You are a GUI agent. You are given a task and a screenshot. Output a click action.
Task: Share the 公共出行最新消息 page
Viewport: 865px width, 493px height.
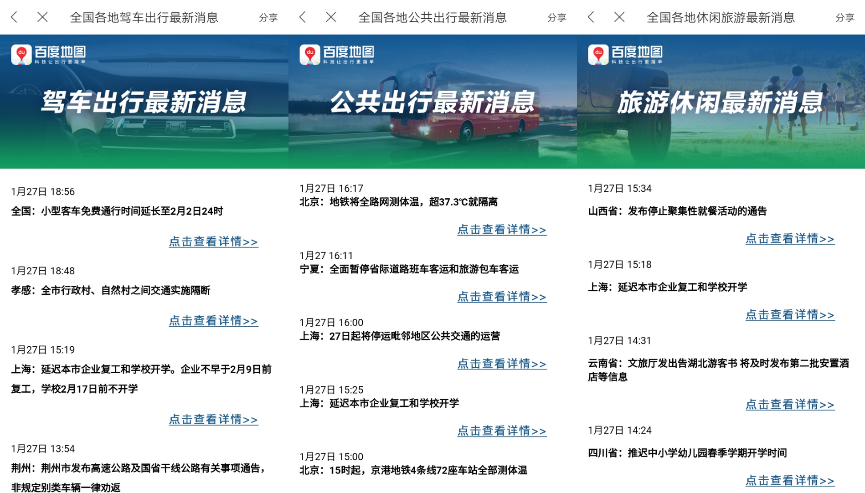pyautogui.click(x=556, y=18)
